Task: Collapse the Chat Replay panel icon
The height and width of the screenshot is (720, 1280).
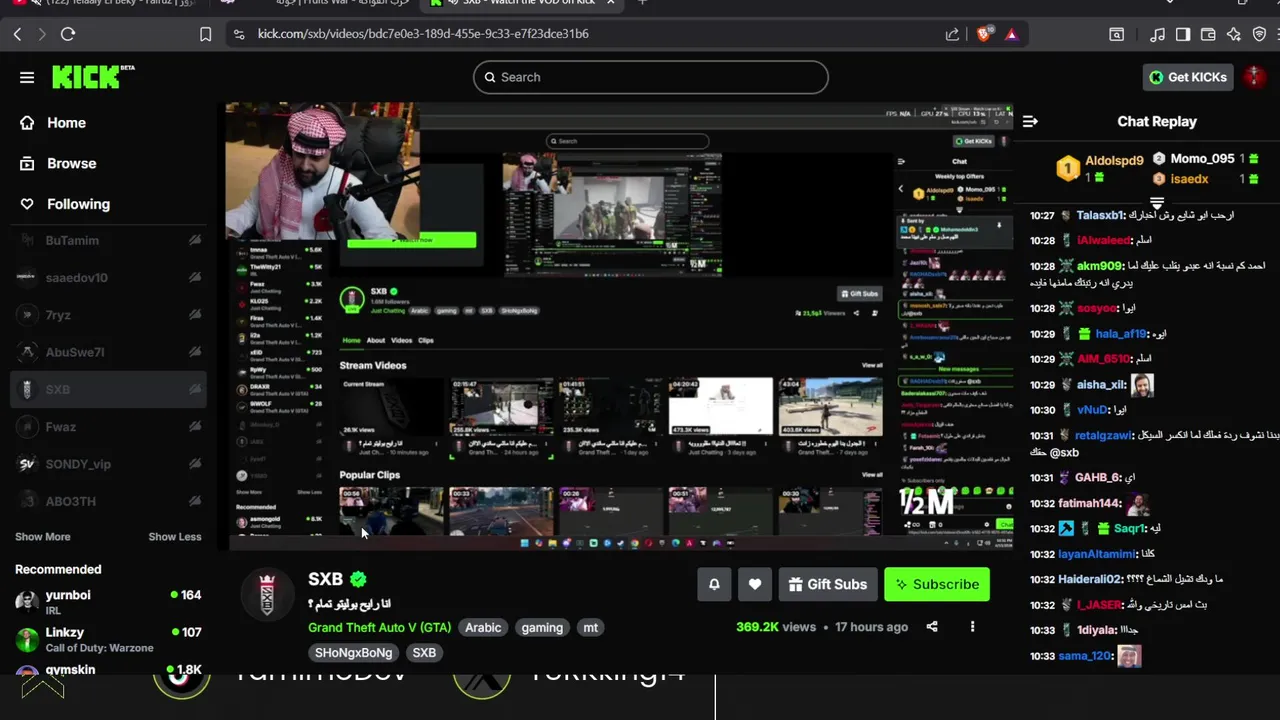Action: (x=1030, y=121)
